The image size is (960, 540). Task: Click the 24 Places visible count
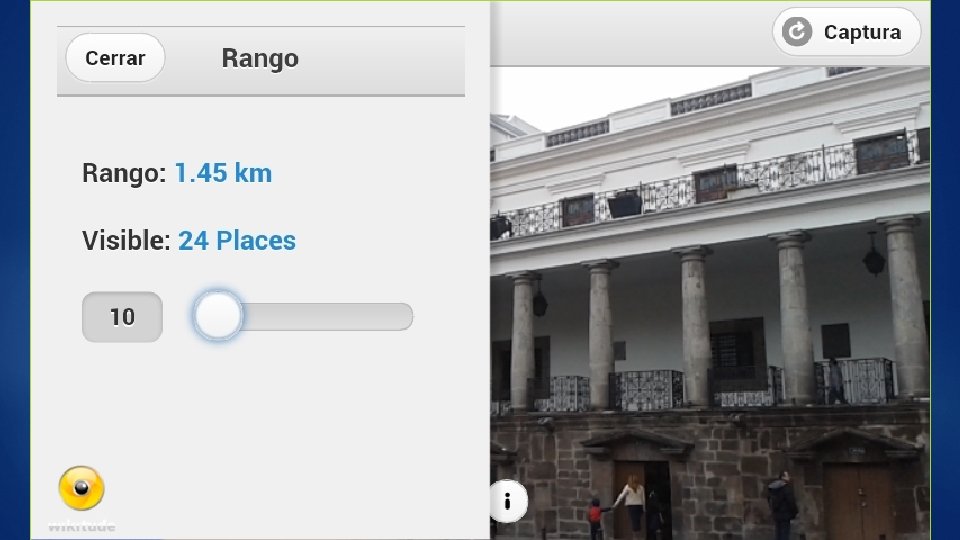click(x=237, y=241)
